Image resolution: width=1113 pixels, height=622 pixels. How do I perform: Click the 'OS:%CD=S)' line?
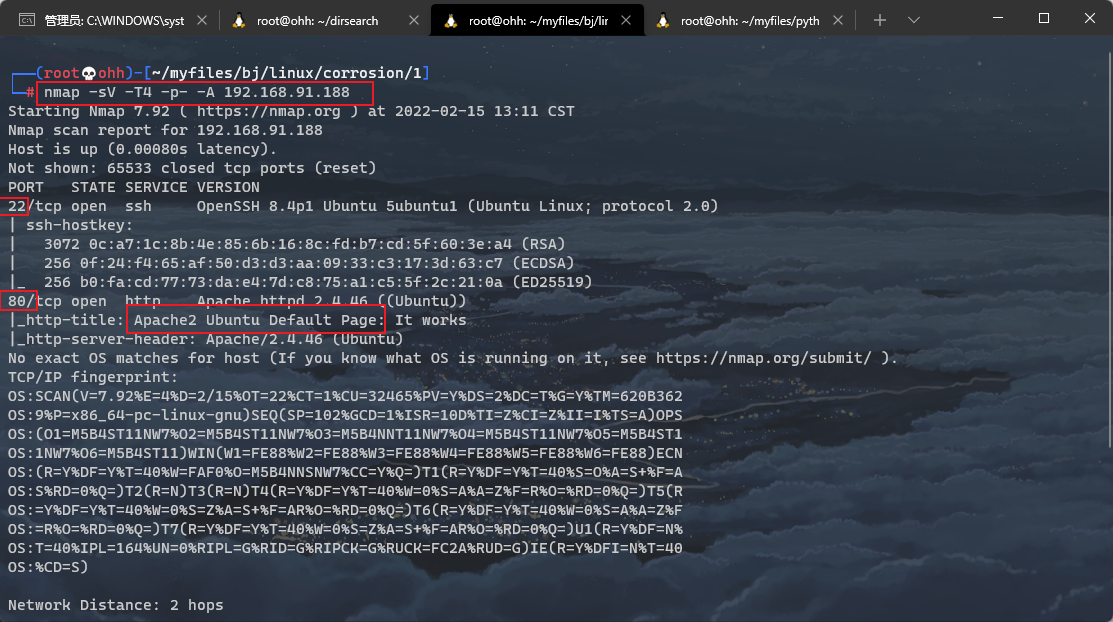[48, 567]
